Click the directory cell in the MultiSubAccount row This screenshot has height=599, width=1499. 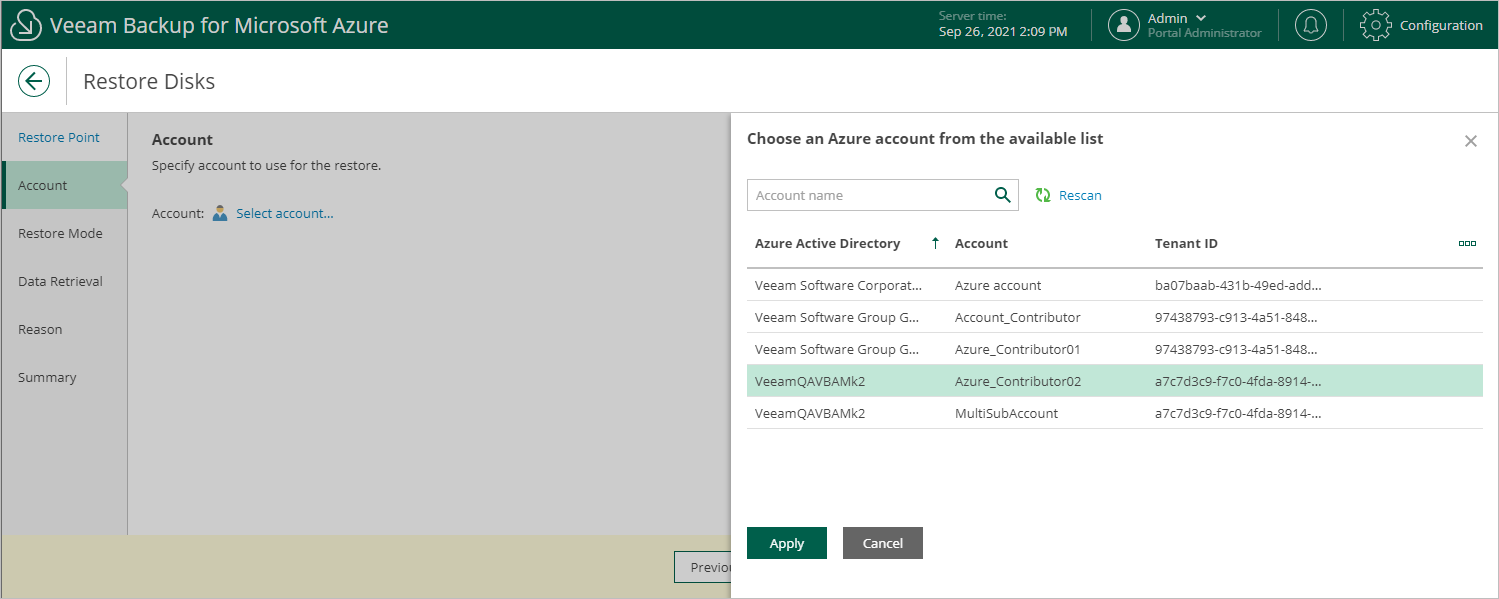click(810, 413)
